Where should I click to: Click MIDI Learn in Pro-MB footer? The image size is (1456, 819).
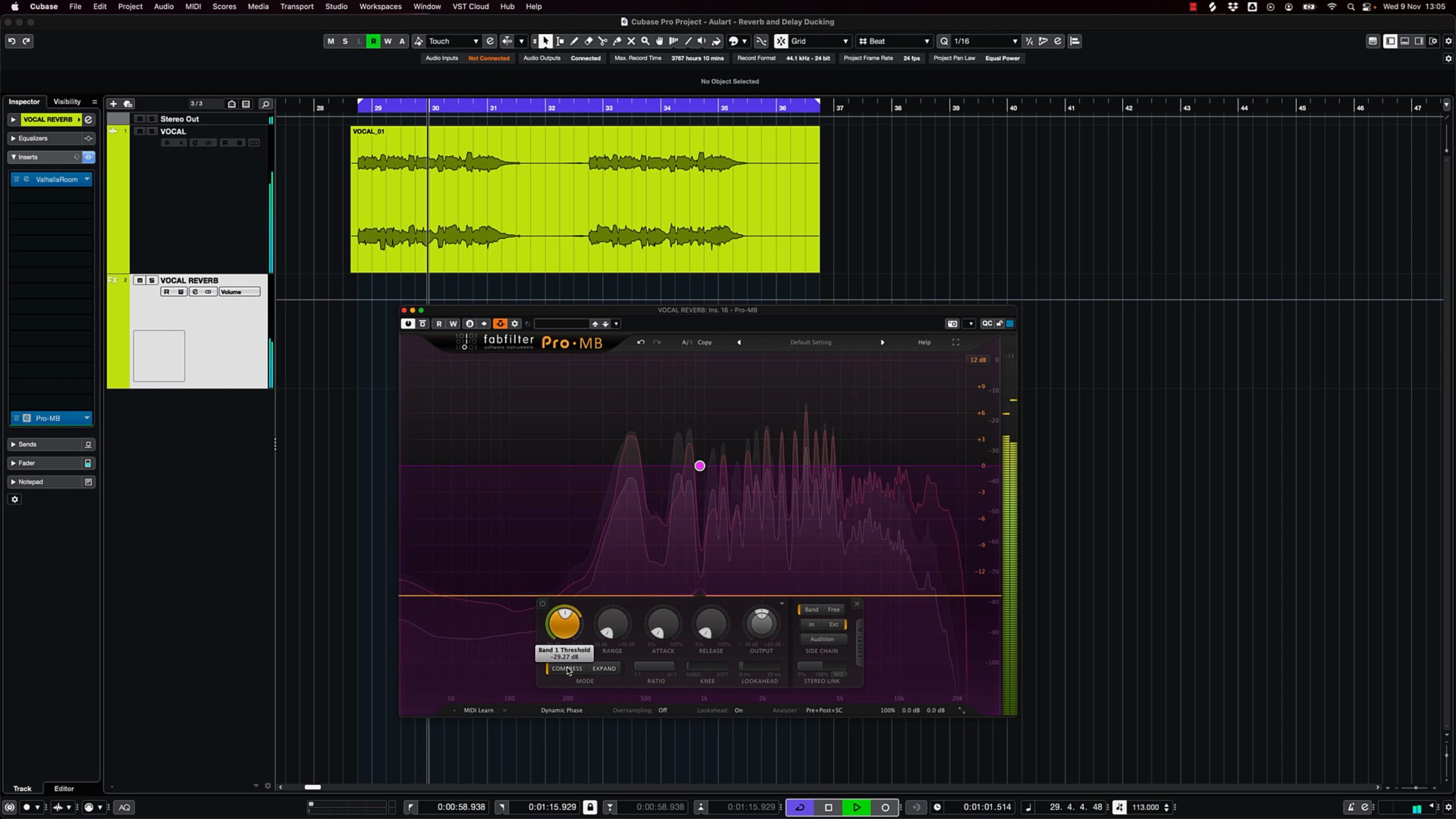pyautogui.click(x=478, y=710)
